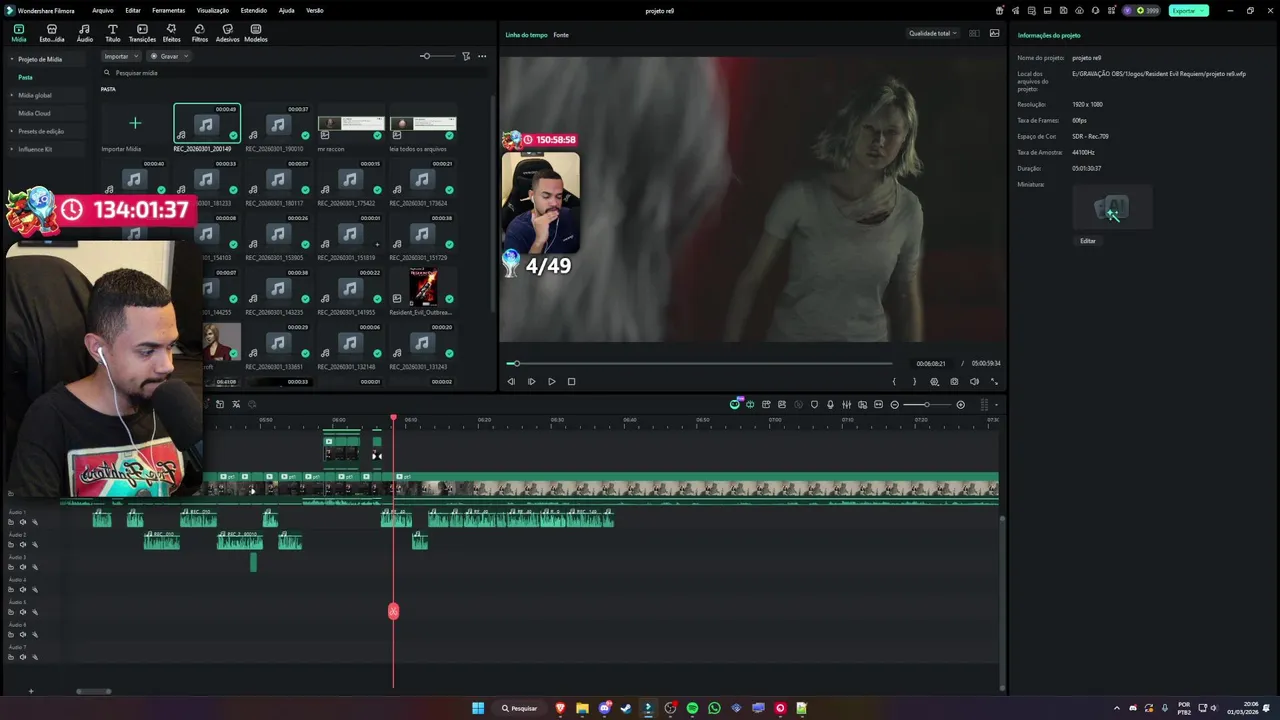
Task: Expand the Influence Kit item
Action: pyautogui.click(x=12, y=149)
